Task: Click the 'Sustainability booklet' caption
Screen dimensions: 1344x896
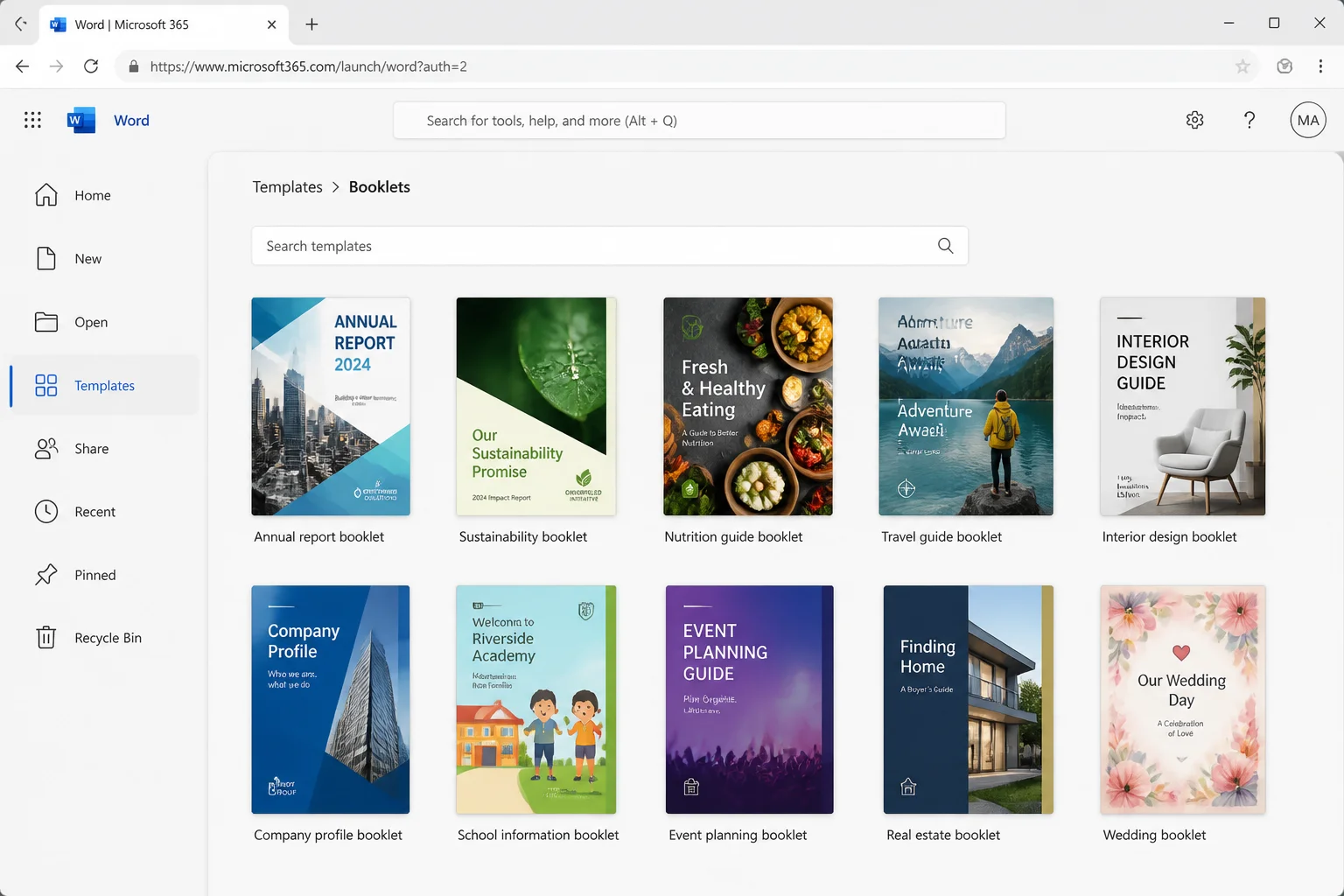Action: pyautogui.click(x=523, y=537)
